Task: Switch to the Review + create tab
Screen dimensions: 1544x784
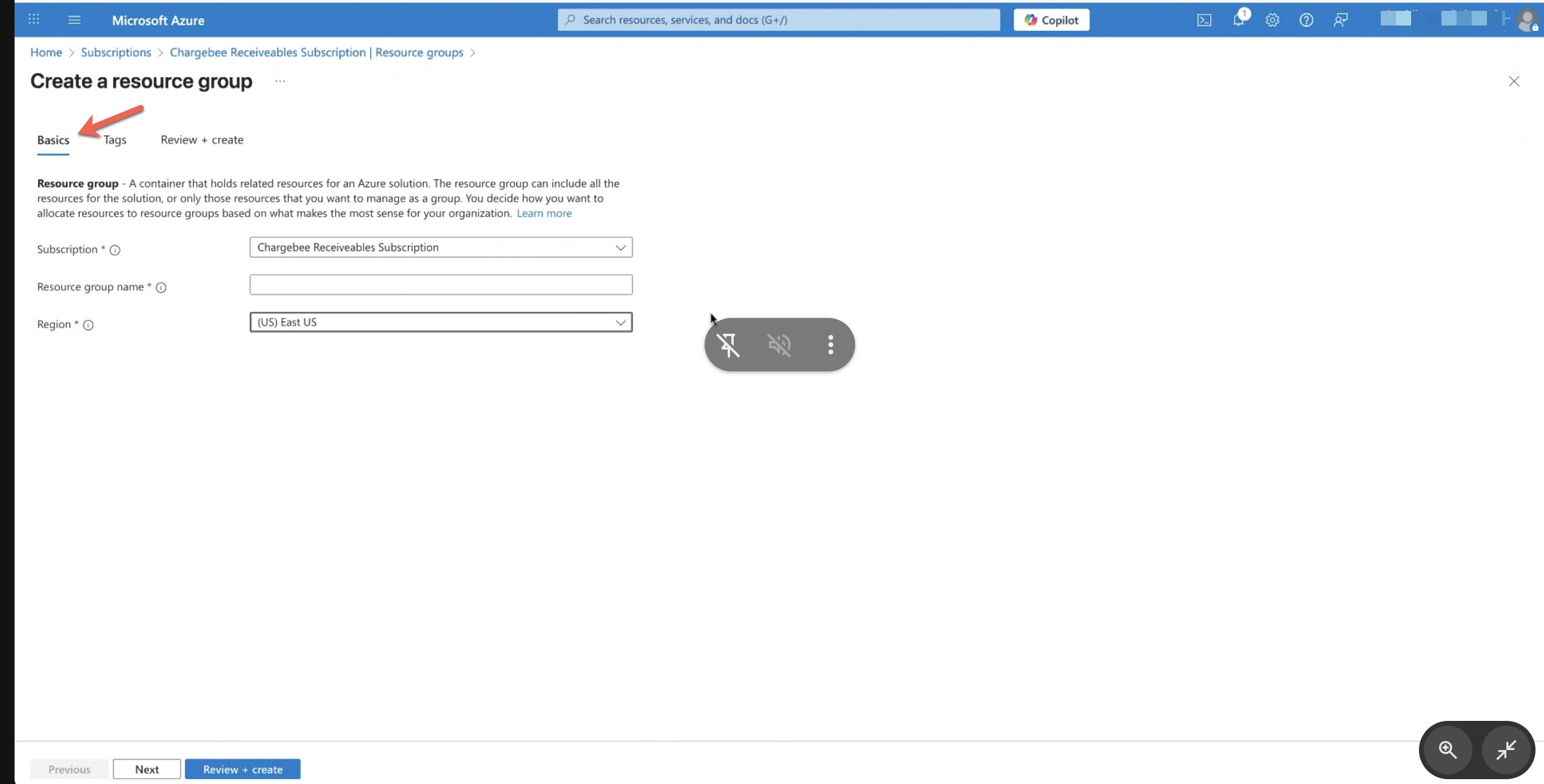Action: (202, 140)
